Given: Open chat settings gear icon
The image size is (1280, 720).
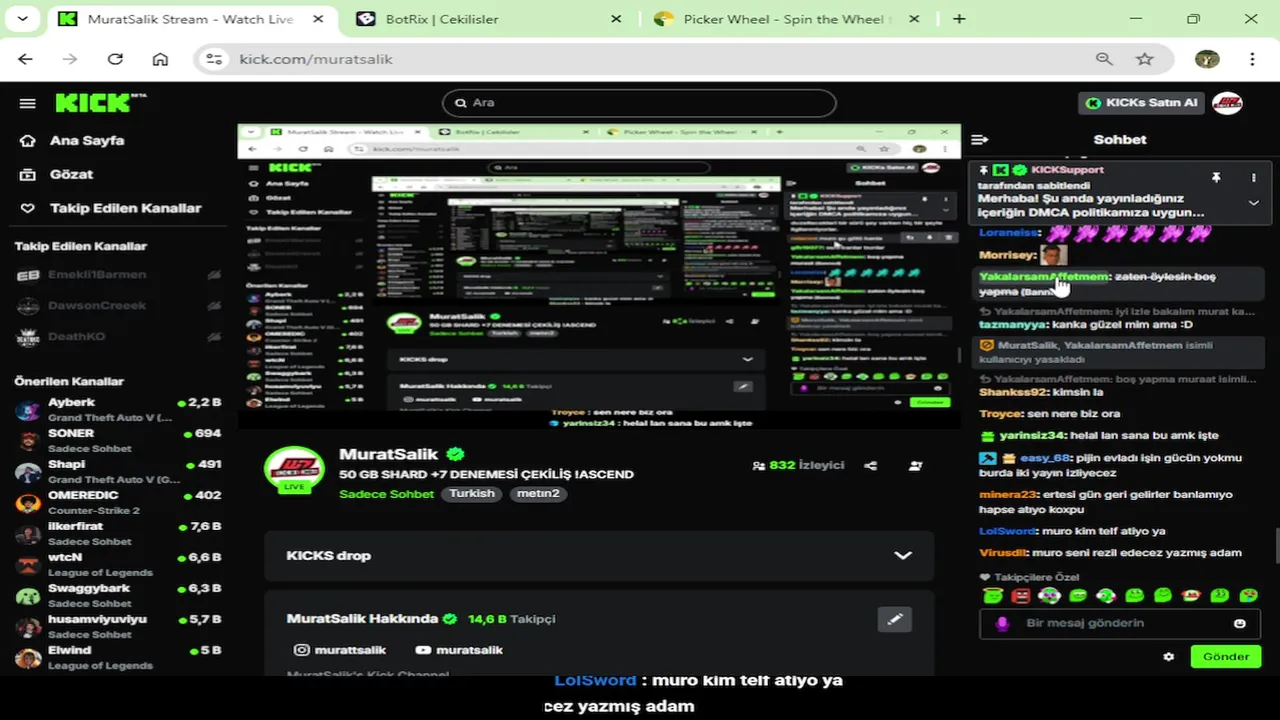Looking at the screenshot, I should tap(1168, 657).
